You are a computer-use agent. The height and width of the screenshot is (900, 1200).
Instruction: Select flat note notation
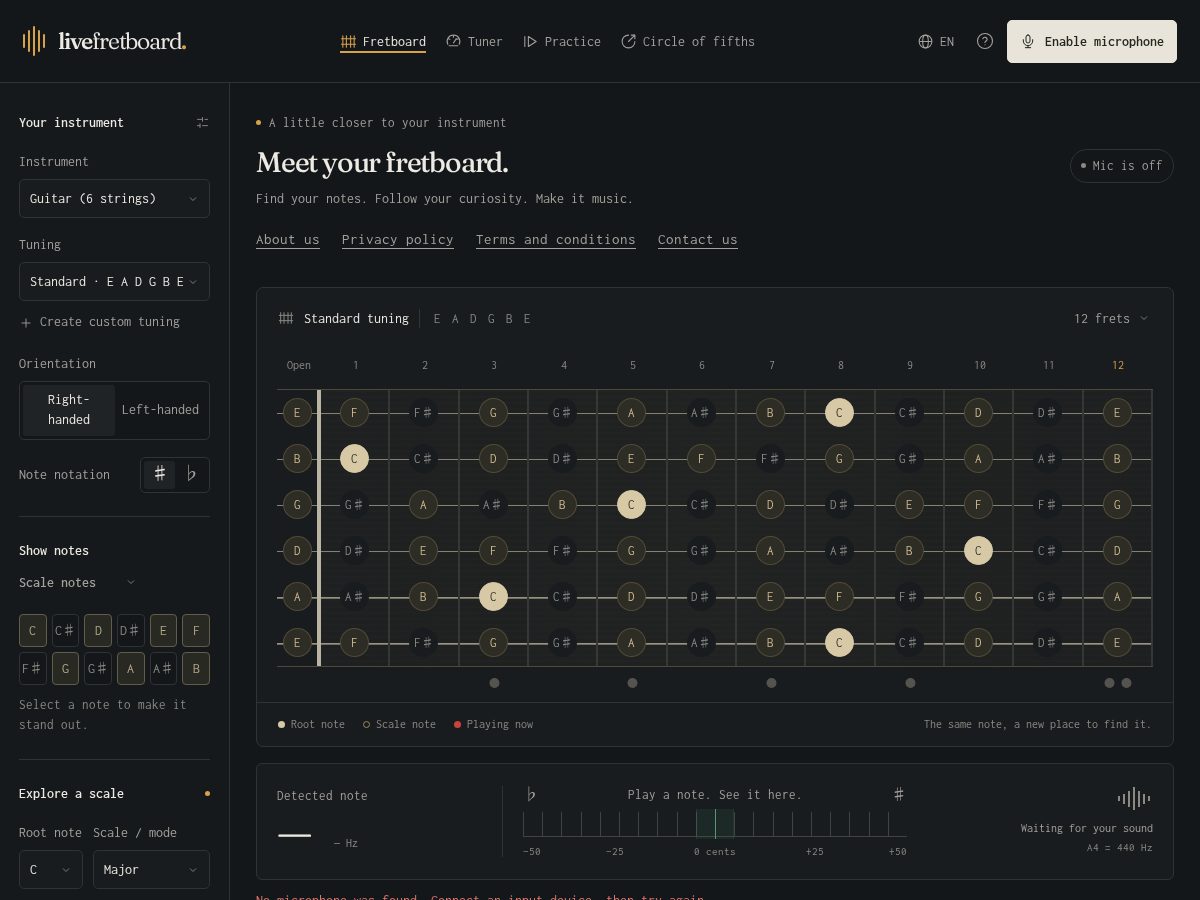(191, 474)
